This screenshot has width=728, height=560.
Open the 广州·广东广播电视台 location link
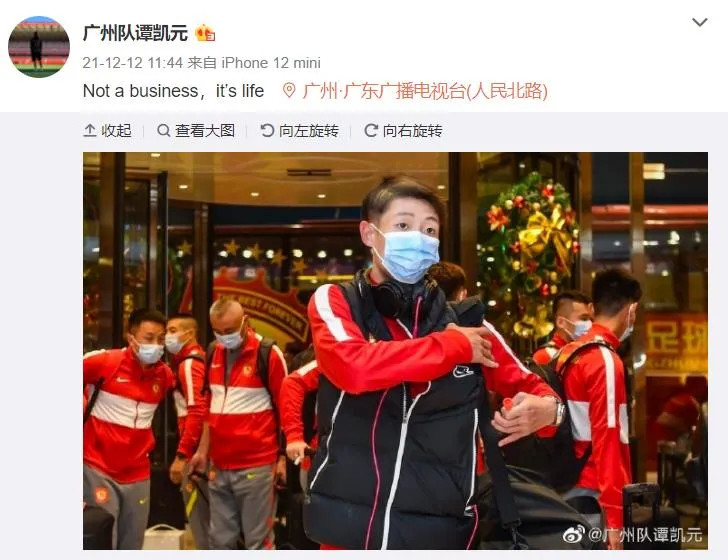(x=425, y=91)
